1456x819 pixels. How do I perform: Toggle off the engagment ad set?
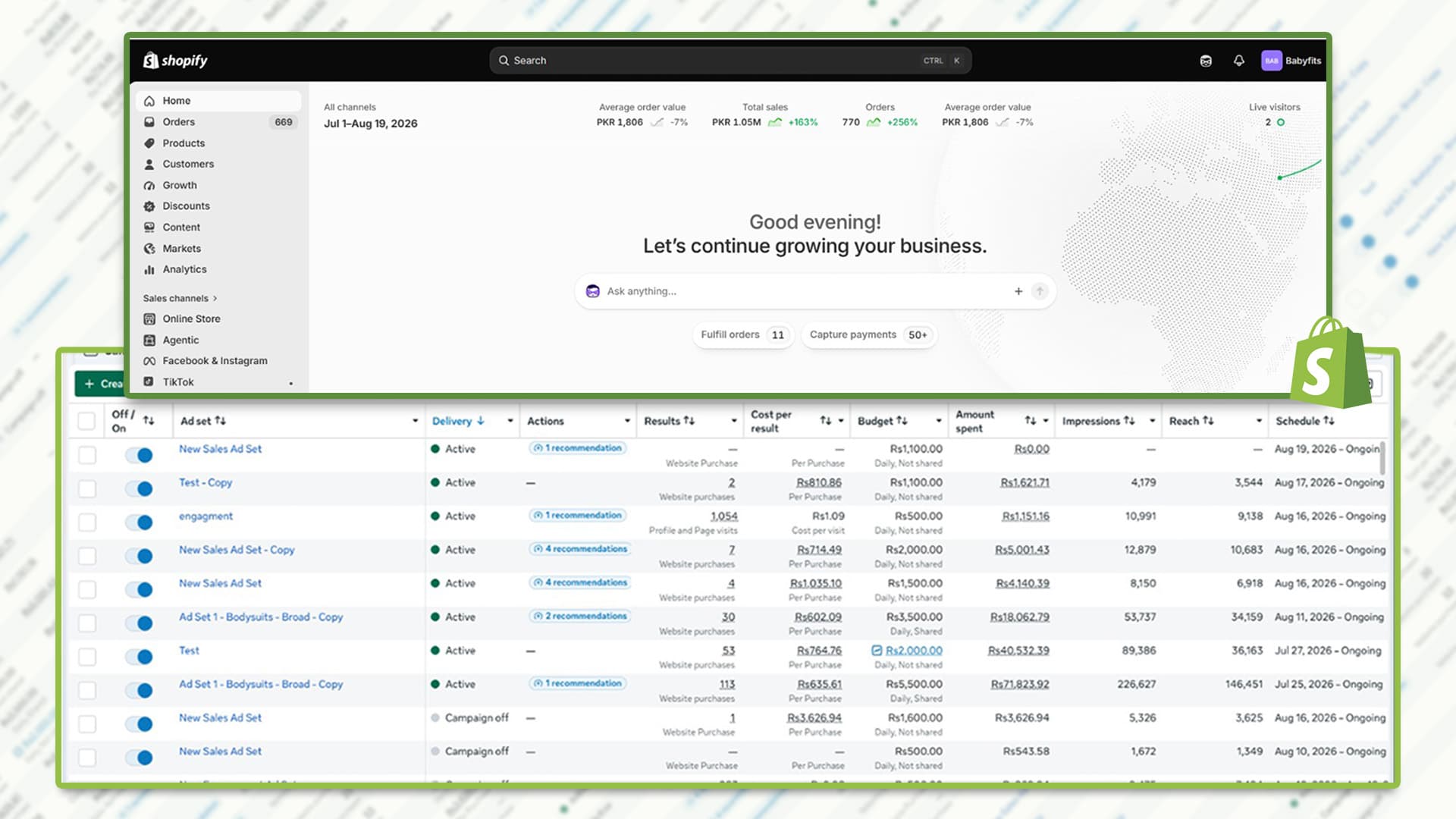tap(140, 522)
